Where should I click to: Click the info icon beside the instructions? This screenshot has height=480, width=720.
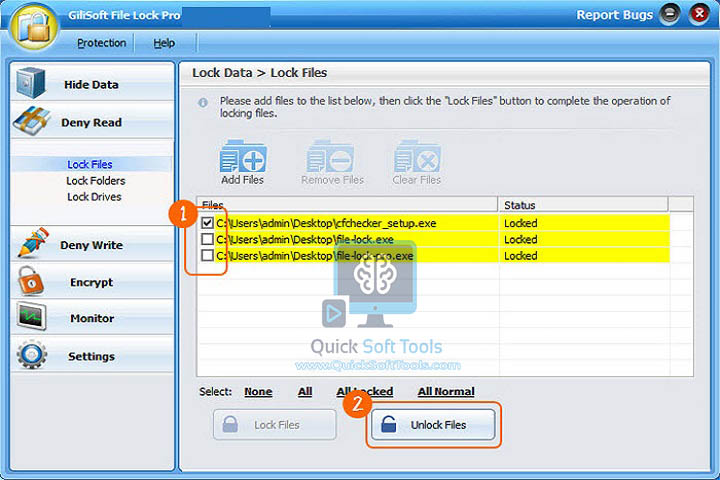[x=203, y=102]
